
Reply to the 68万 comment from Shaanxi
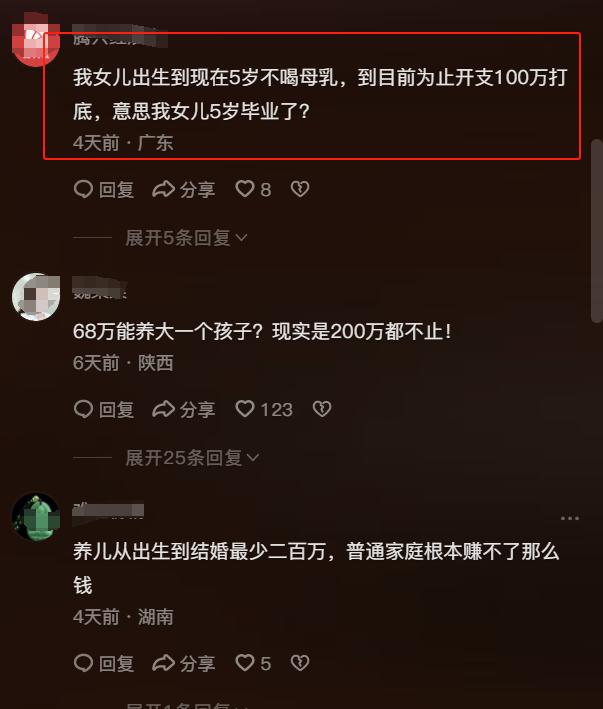(104, 410)
